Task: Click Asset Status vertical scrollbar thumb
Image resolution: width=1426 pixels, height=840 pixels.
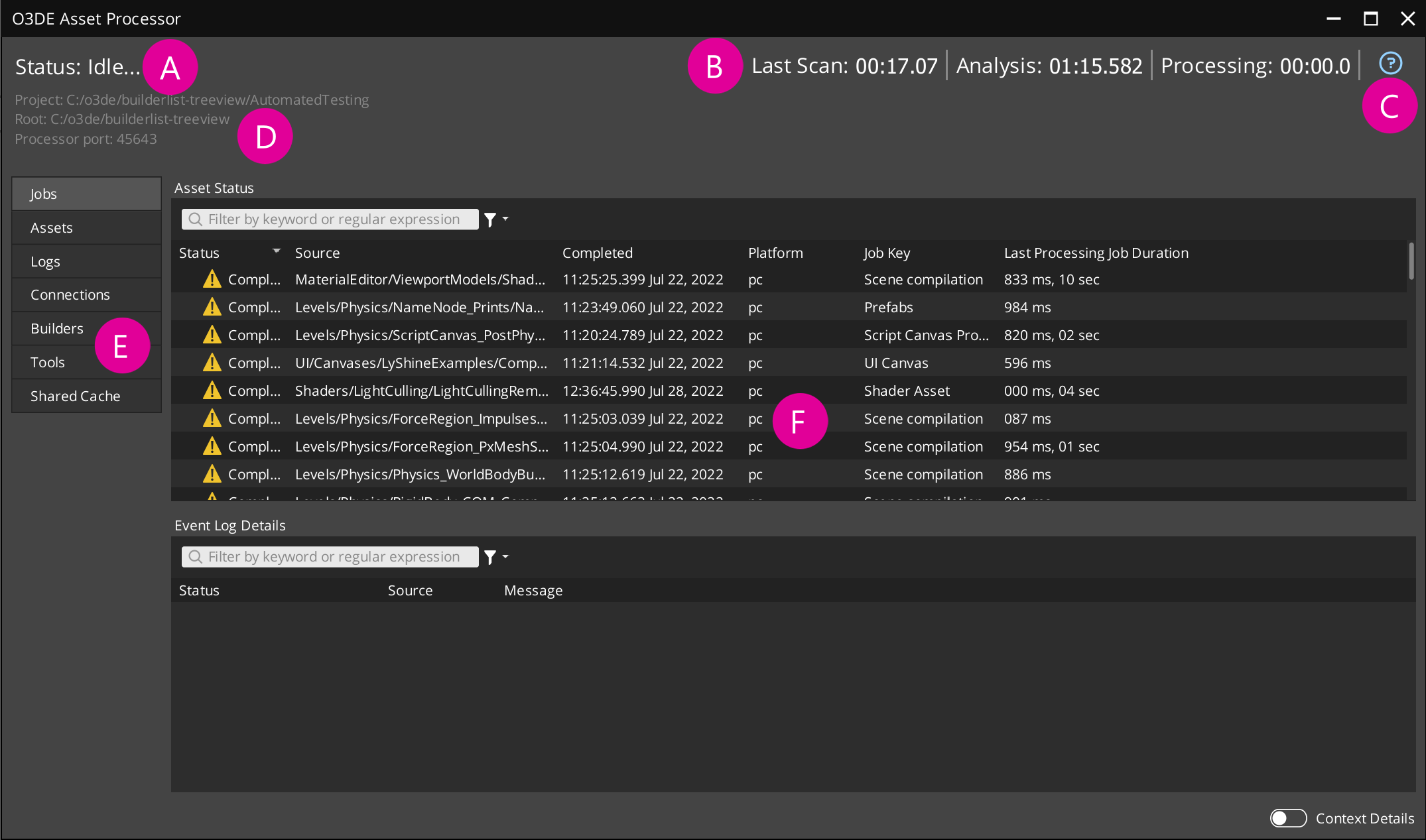Action: (1411, 261)
